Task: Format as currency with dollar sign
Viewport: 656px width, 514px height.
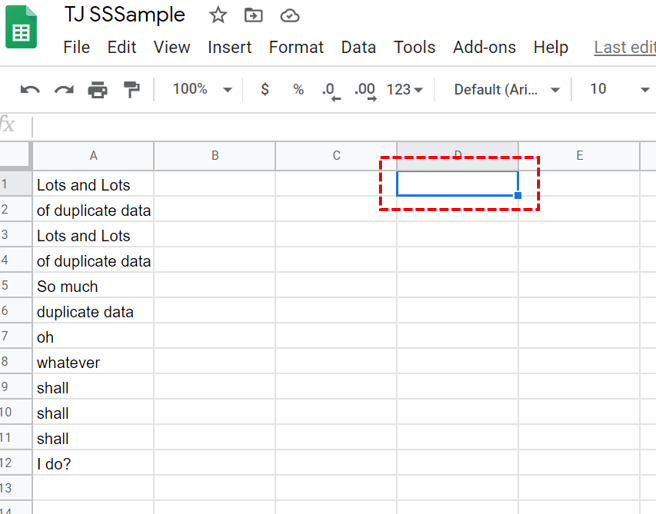Action: coord(264,89)
